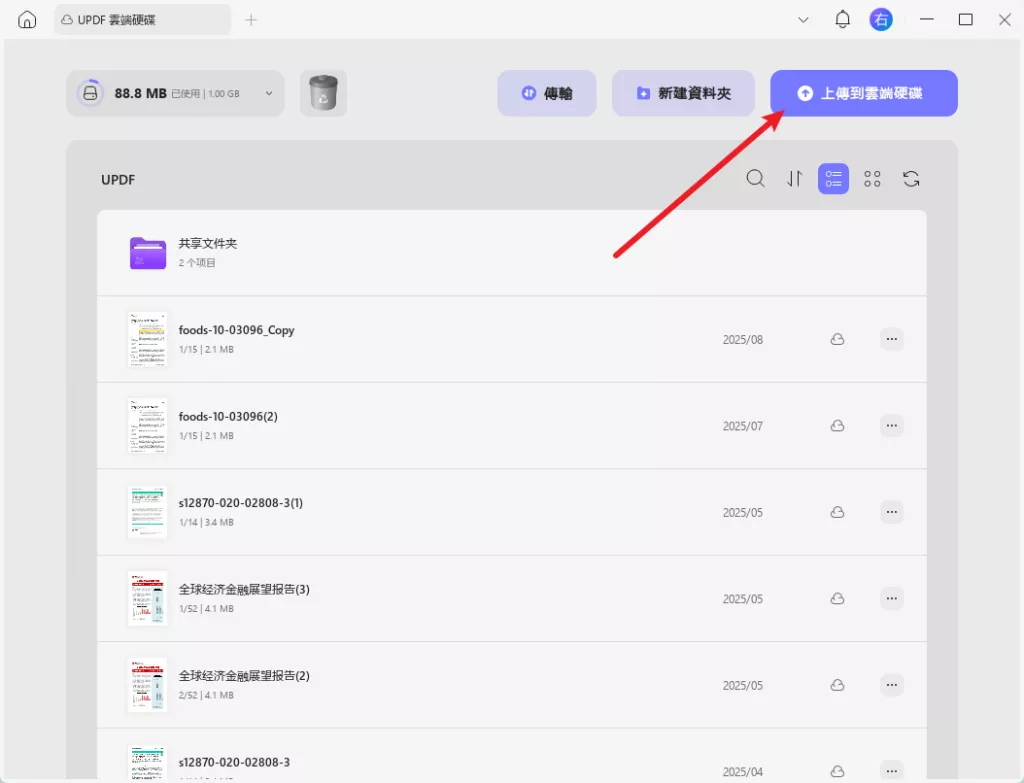This screenshot has height=783, width=1024.
Task: Select the UPDF 雲端硬碟 tab
Action: coord(142,20)
